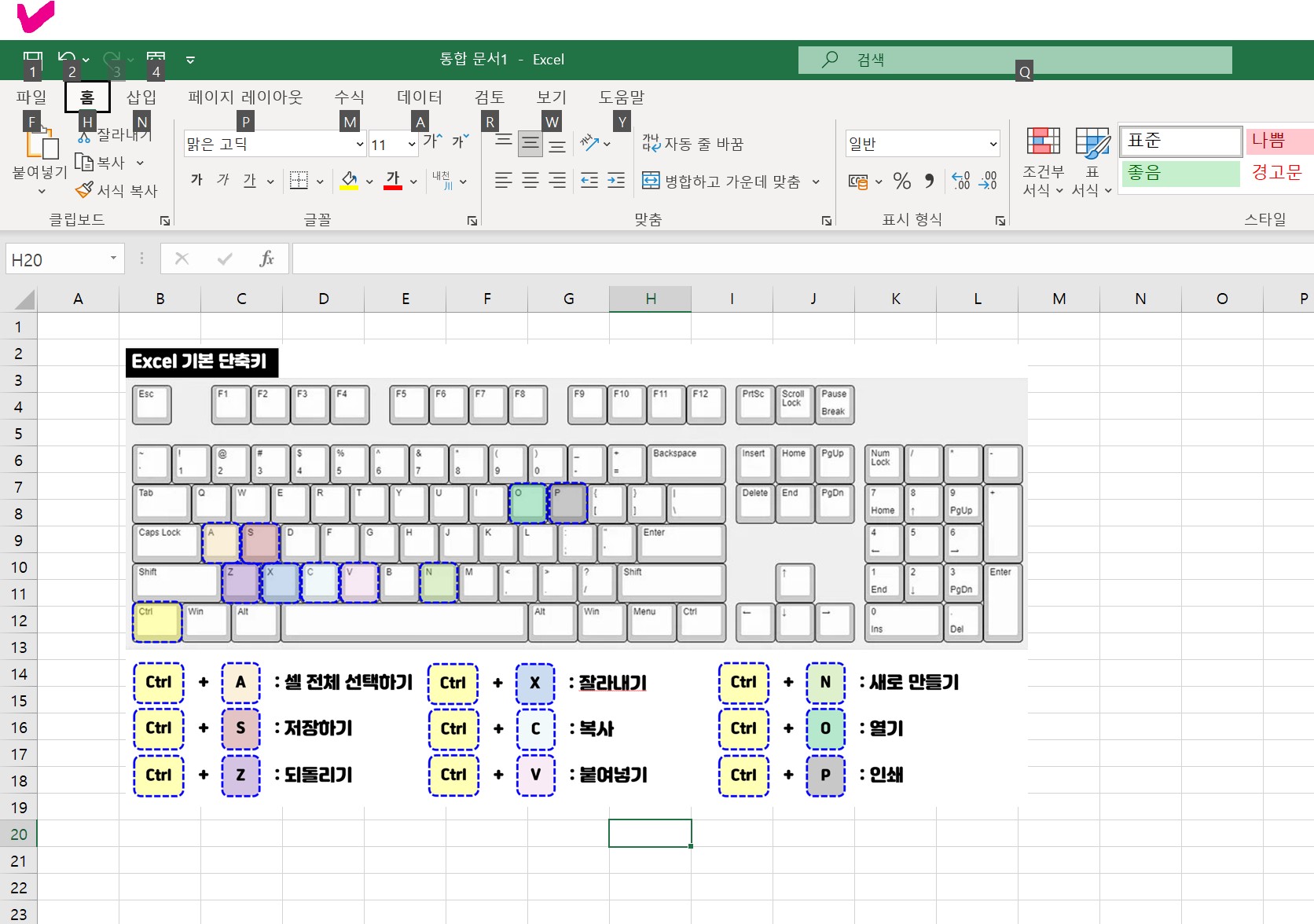
Task: Toggle merge and center 병합하고 가운데 맞춤
Action: tap(721, 181)
